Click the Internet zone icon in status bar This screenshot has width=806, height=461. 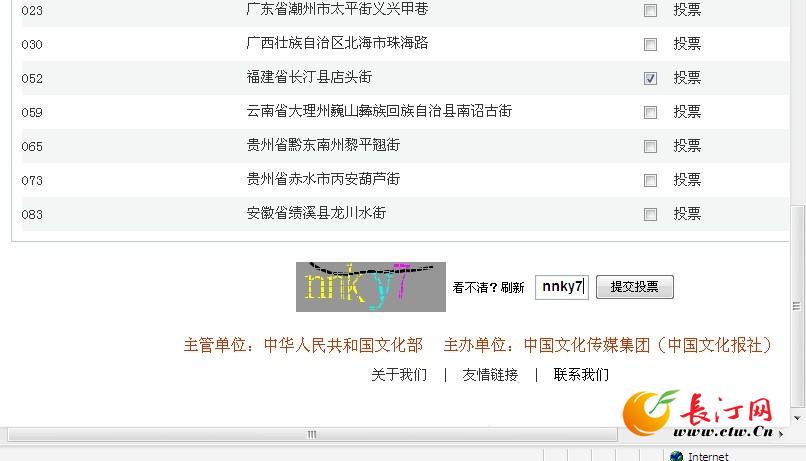677,456
